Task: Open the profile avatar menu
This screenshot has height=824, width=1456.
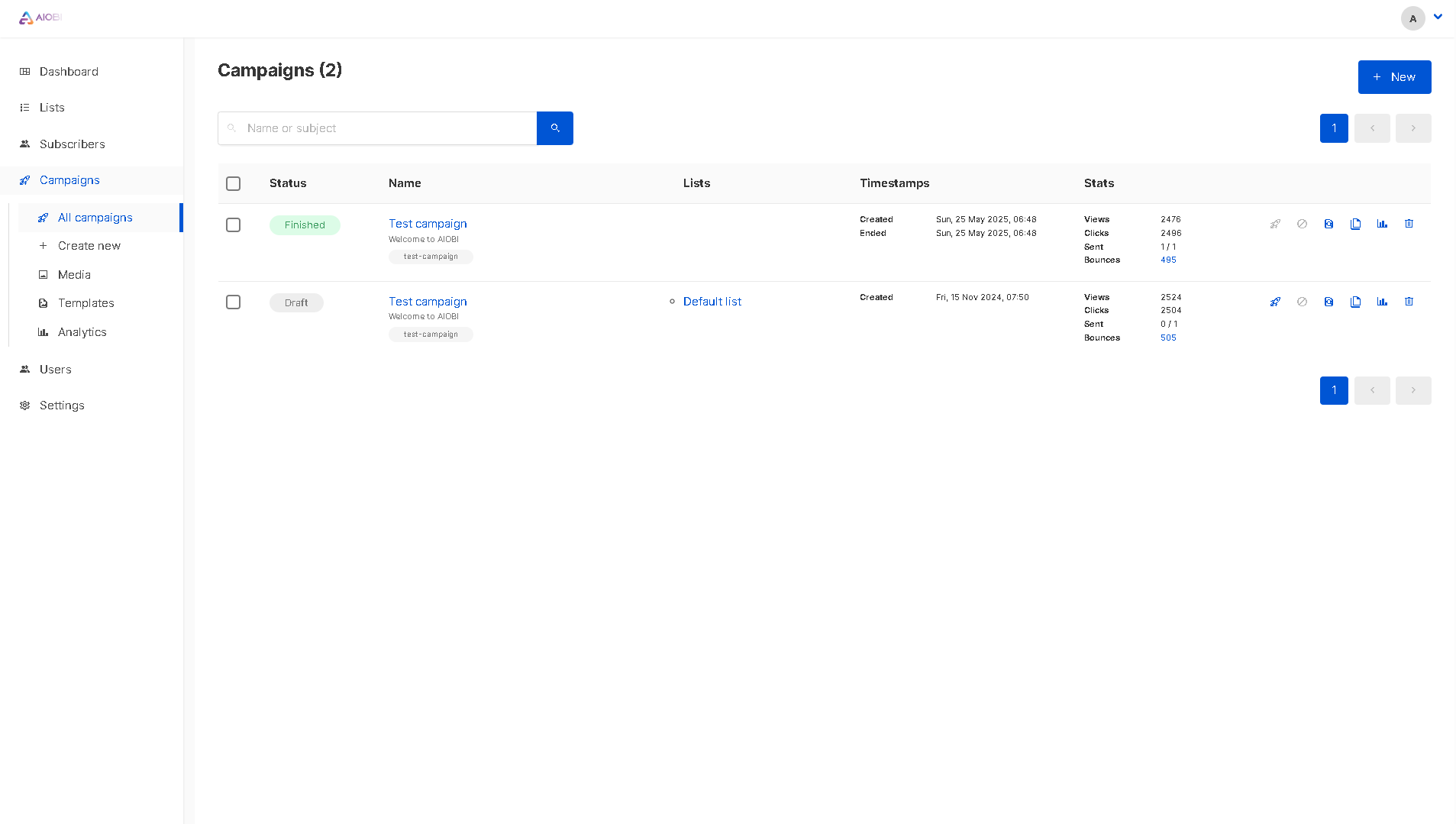Action: tap(1412, 18)
